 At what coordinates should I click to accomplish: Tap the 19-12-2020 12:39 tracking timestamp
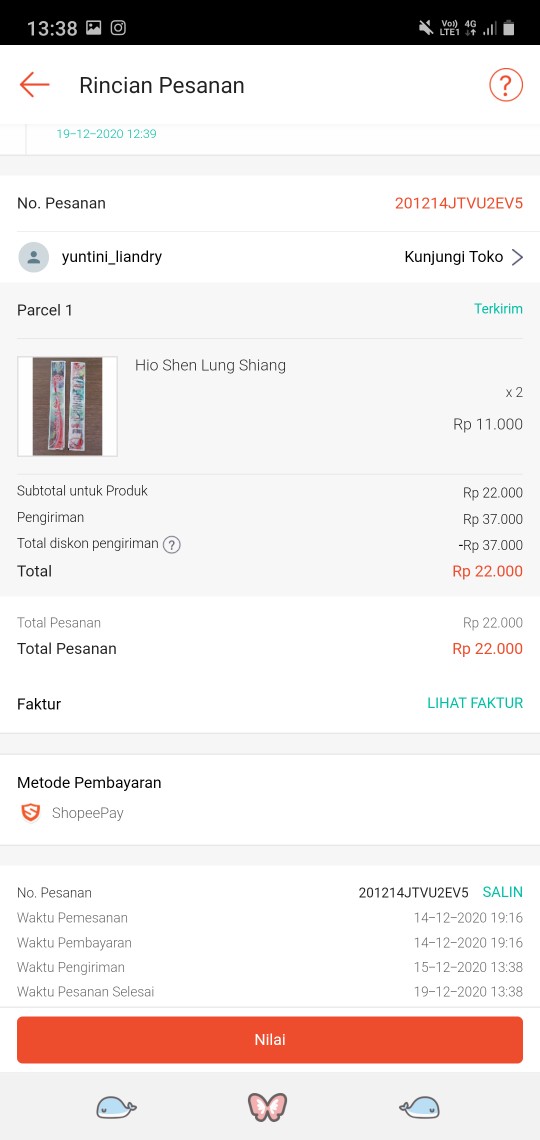(x=106, y=134)
